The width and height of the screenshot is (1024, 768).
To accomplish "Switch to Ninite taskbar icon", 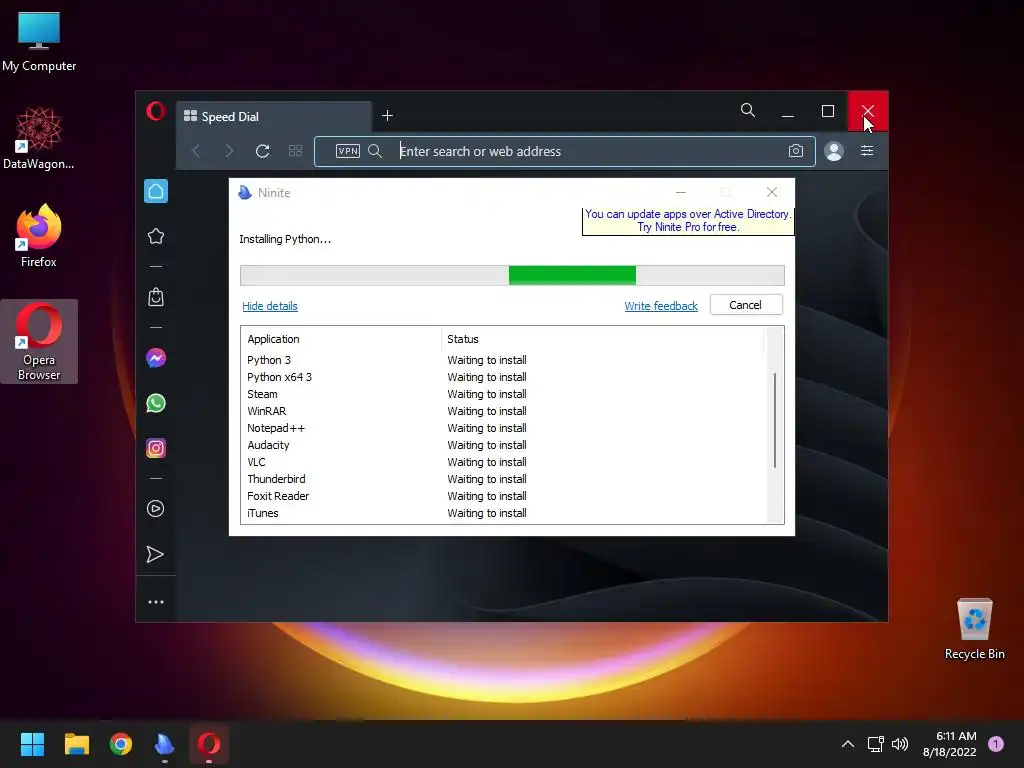I will click(x=165, y=744).
